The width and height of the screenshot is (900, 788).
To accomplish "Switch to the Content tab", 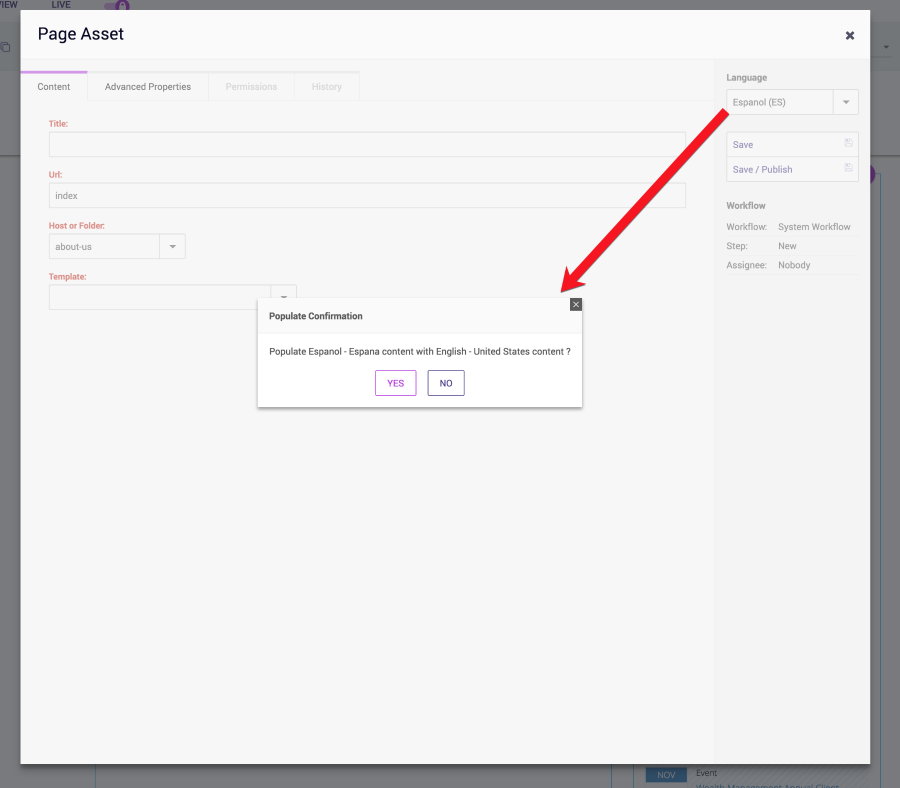I will pos(54,87).
